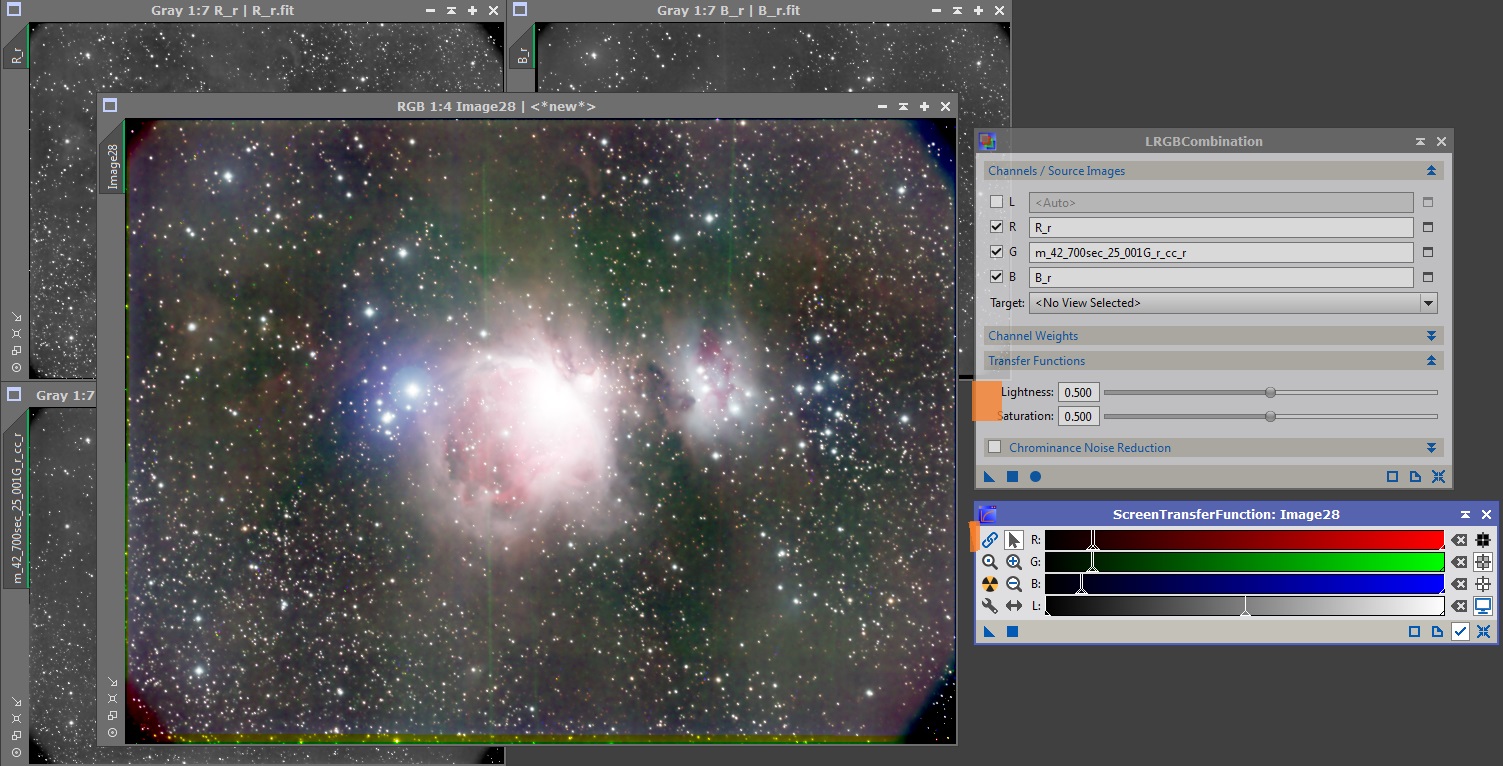Click the LRGBCombination new instance triangle

[989, 477]
